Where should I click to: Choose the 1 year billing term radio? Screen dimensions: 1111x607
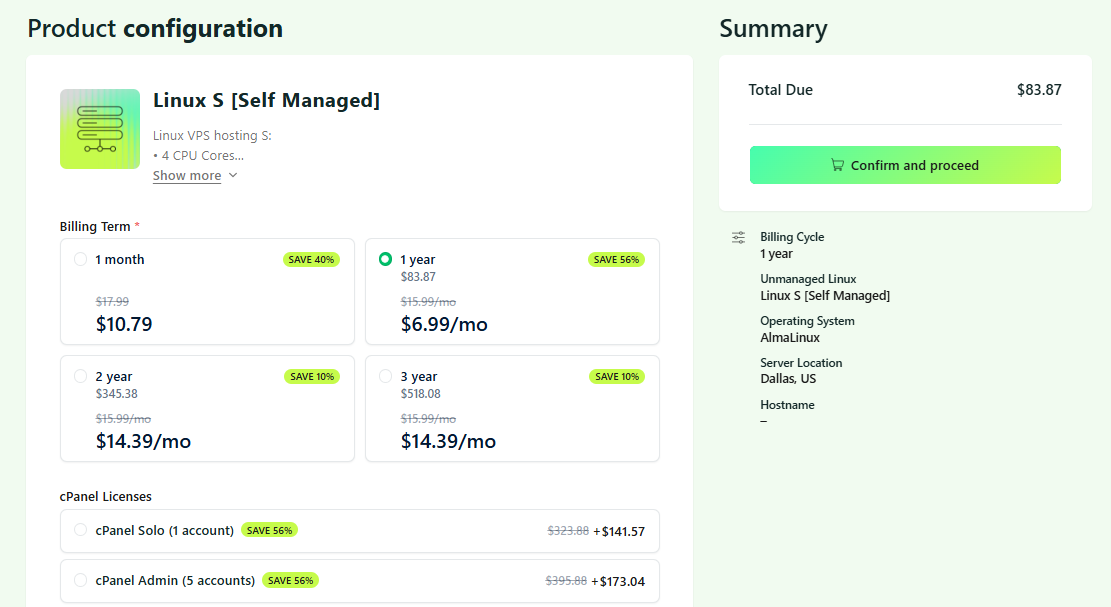point(385,259)
